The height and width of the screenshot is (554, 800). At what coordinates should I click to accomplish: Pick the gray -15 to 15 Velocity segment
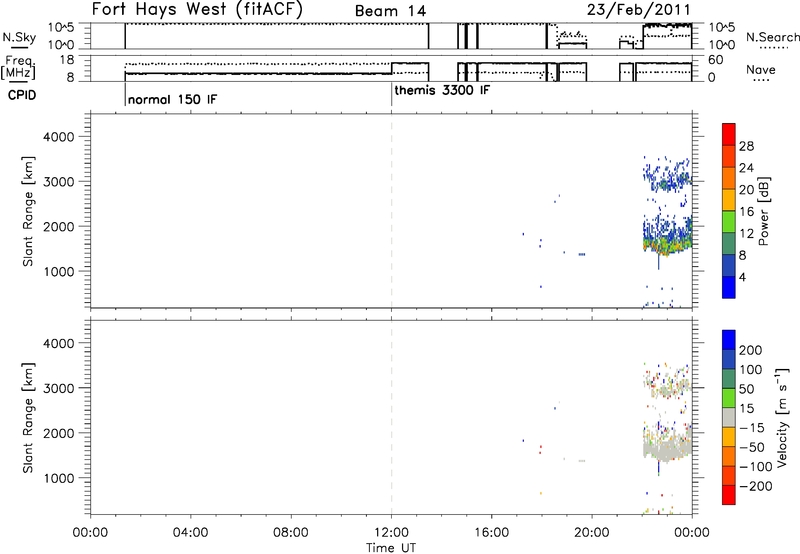pyautogui.click(x=729, y=417)
